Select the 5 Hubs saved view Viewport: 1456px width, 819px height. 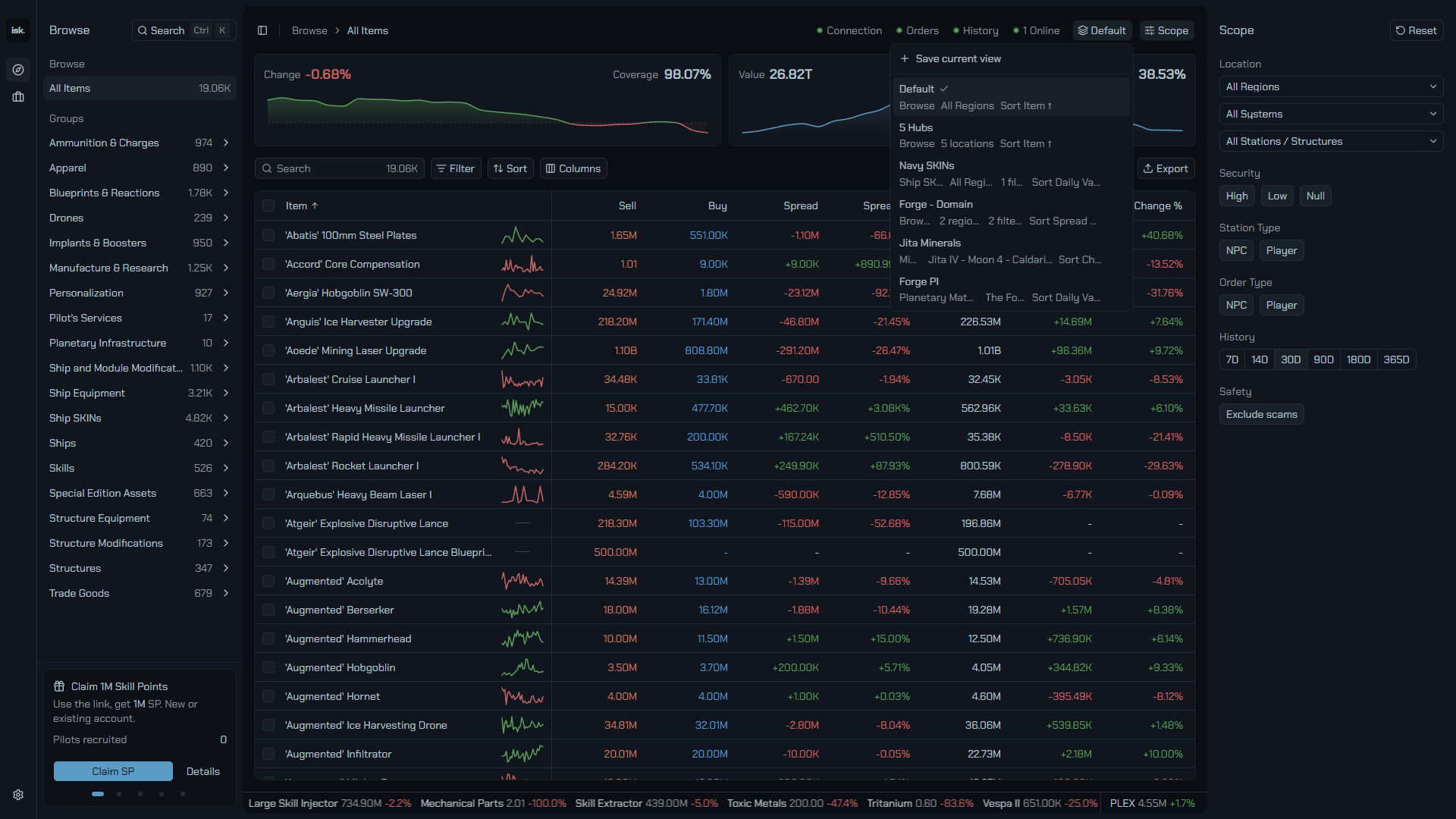1012,135
